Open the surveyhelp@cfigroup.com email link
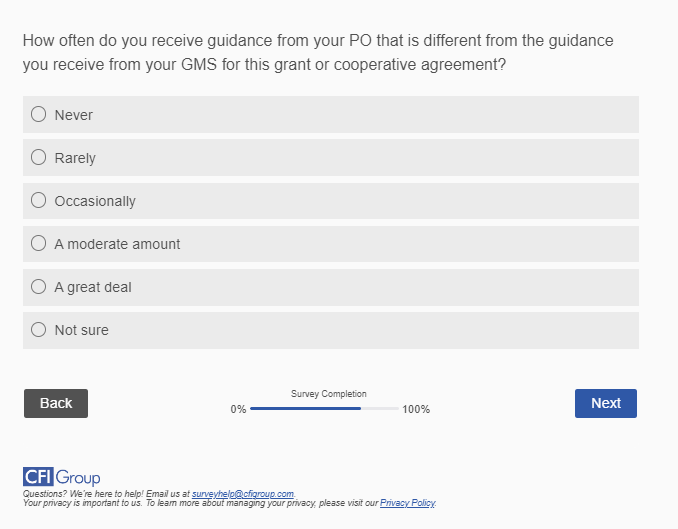Viewport: 678px width, 529px height. click(243, 494)
